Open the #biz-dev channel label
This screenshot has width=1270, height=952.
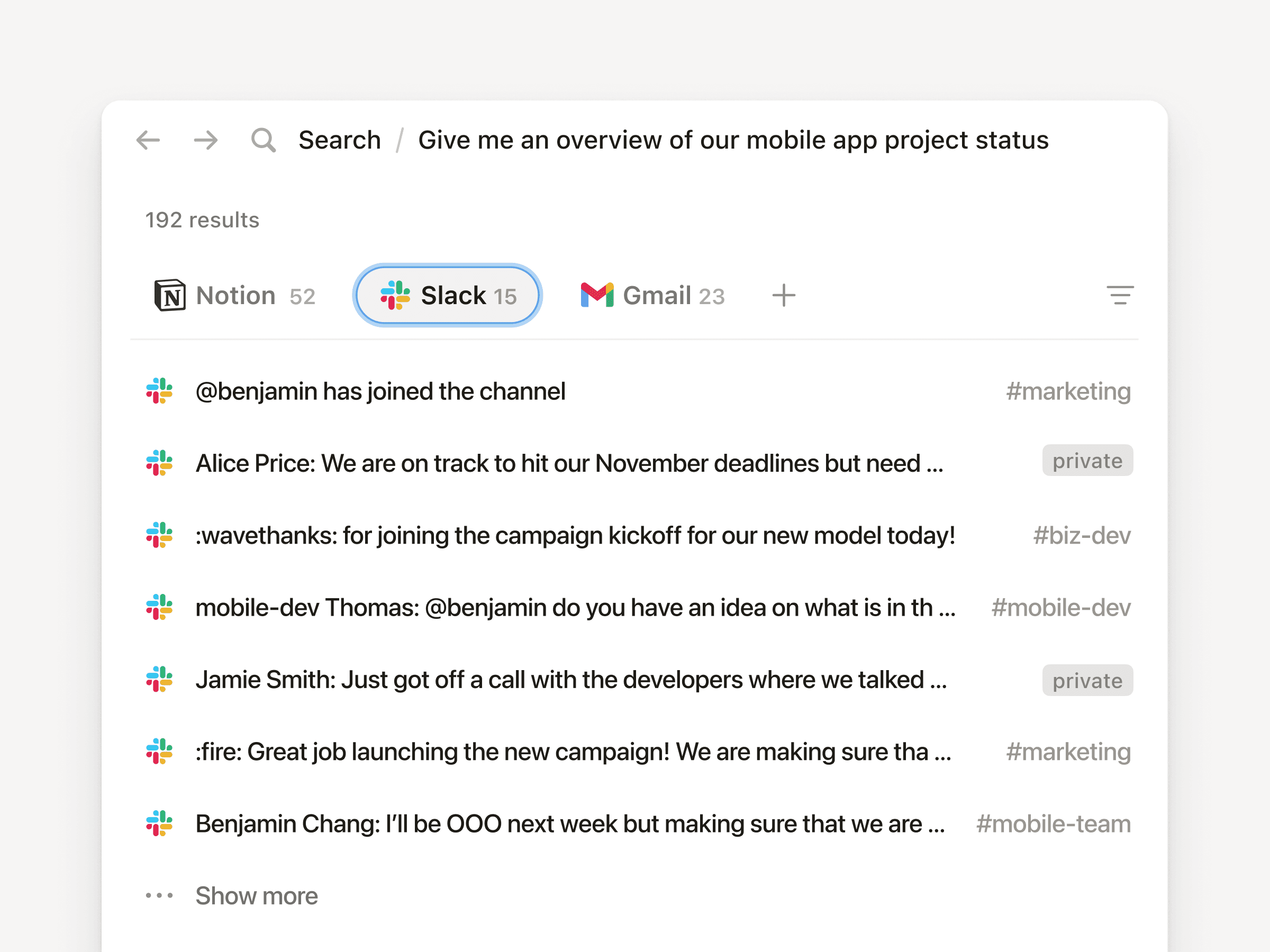coord(1082,535)
